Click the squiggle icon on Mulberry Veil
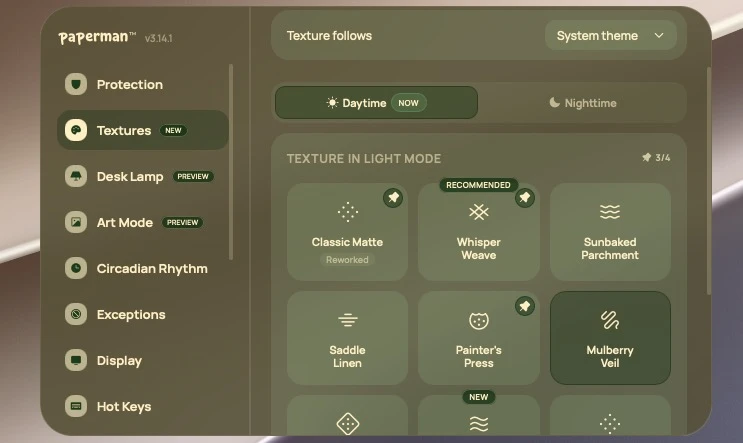Screen dimensions: 743x443 click(x=610, y=320)
